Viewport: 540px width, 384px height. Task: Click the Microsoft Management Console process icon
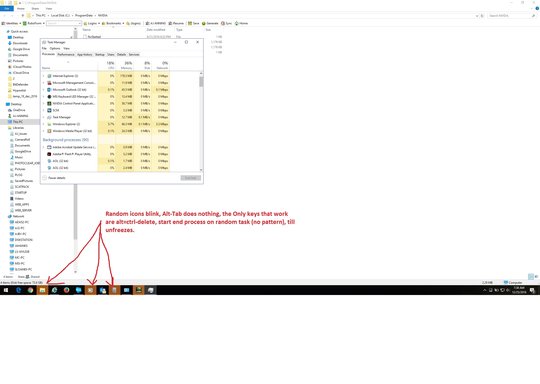pos(49,83)
